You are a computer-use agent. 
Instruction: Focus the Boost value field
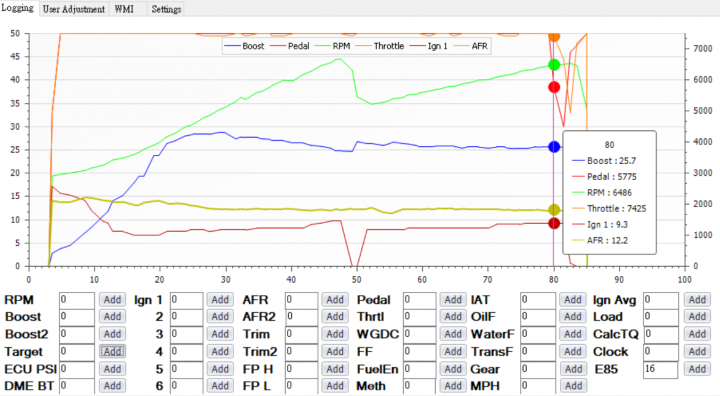tap(77, 317)
